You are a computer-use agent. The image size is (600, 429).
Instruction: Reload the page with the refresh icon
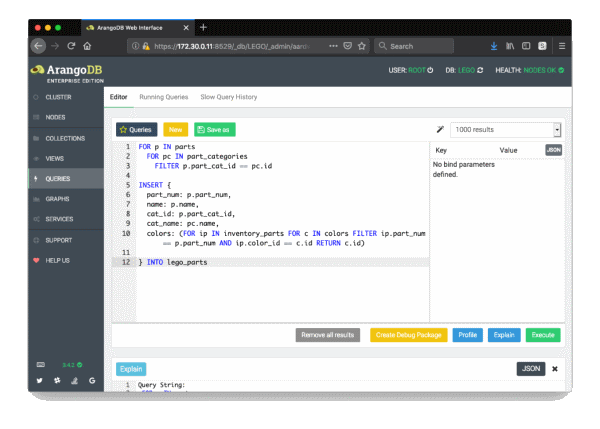(x=71, y=46)
